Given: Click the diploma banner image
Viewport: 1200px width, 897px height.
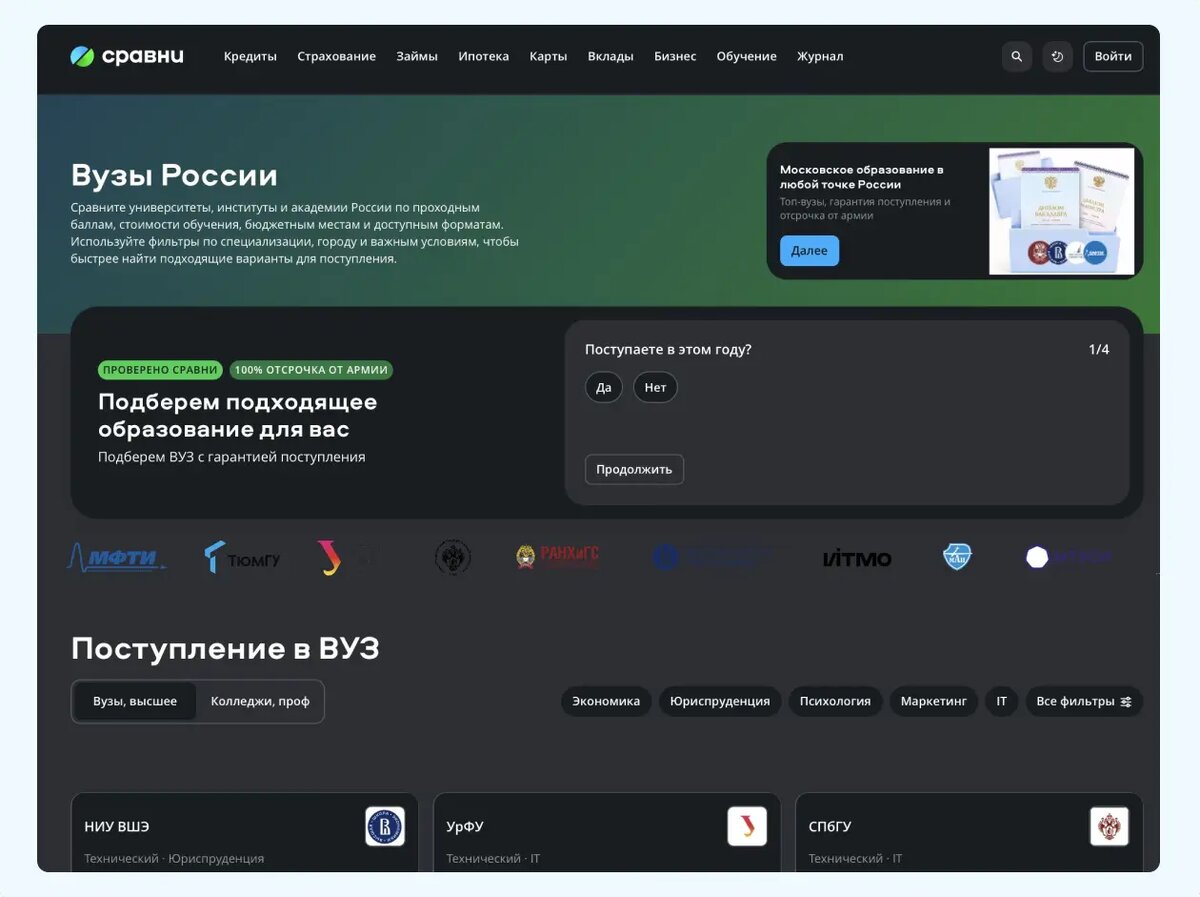Looking at the screenshot, I should tap(1062, 211).
